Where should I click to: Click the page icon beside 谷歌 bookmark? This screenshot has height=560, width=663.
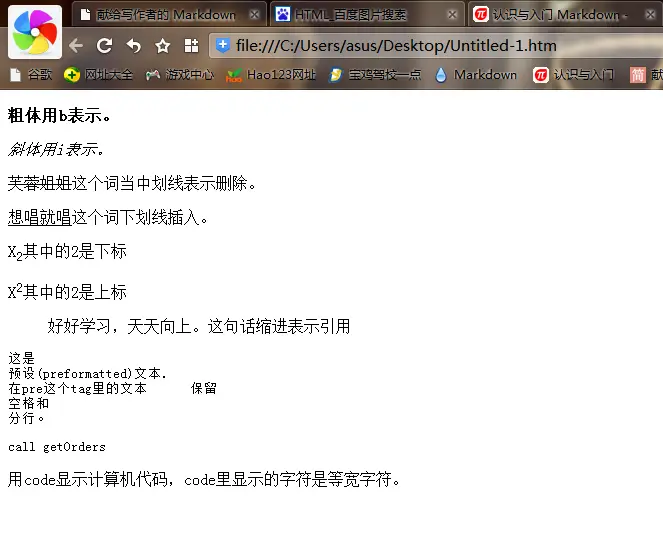(x=15, y=75)
